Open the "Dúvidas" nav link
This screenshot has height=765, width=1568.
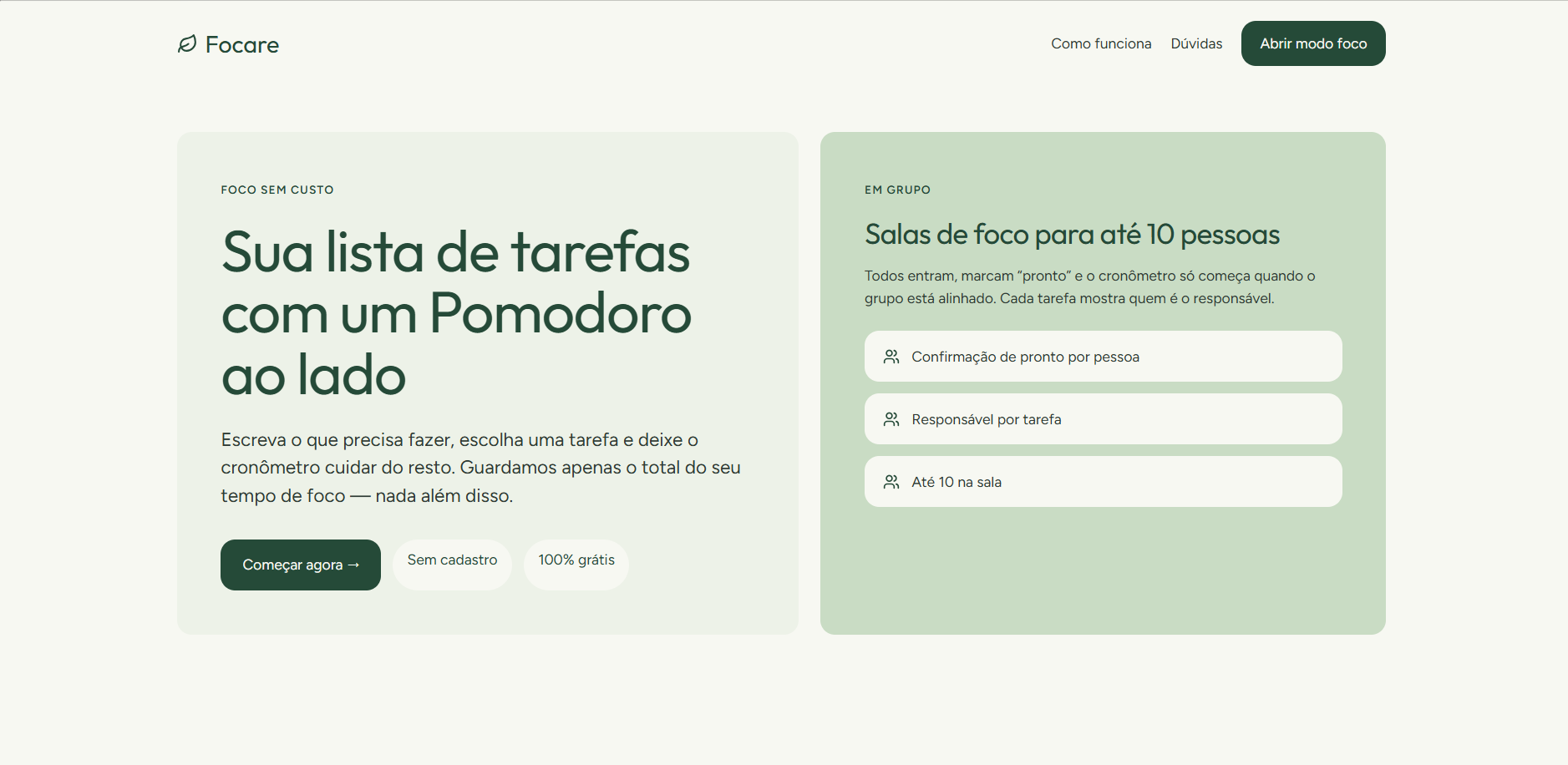point(1196,43)
